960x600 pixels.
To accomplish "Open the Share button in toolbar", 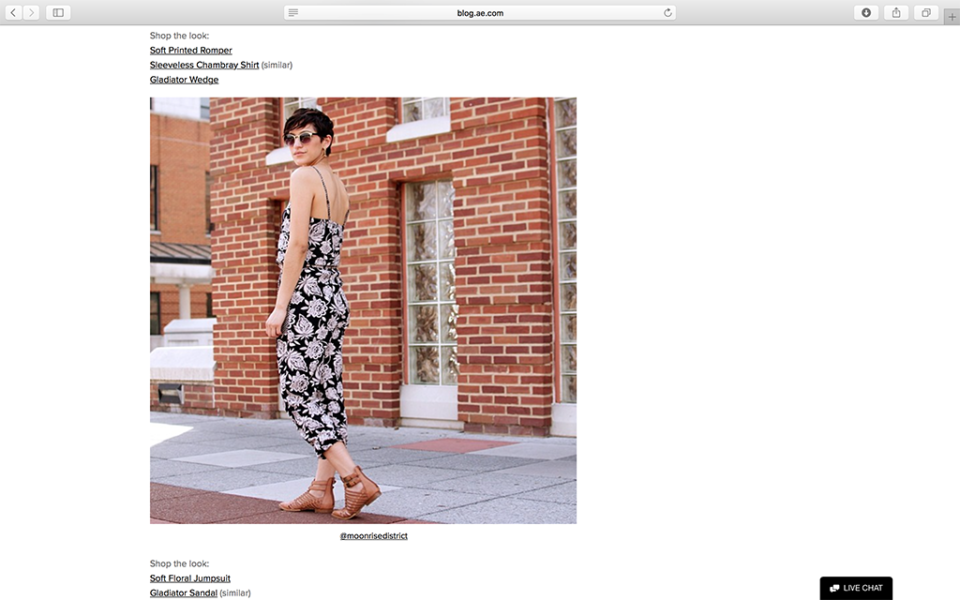I will 896,12.
